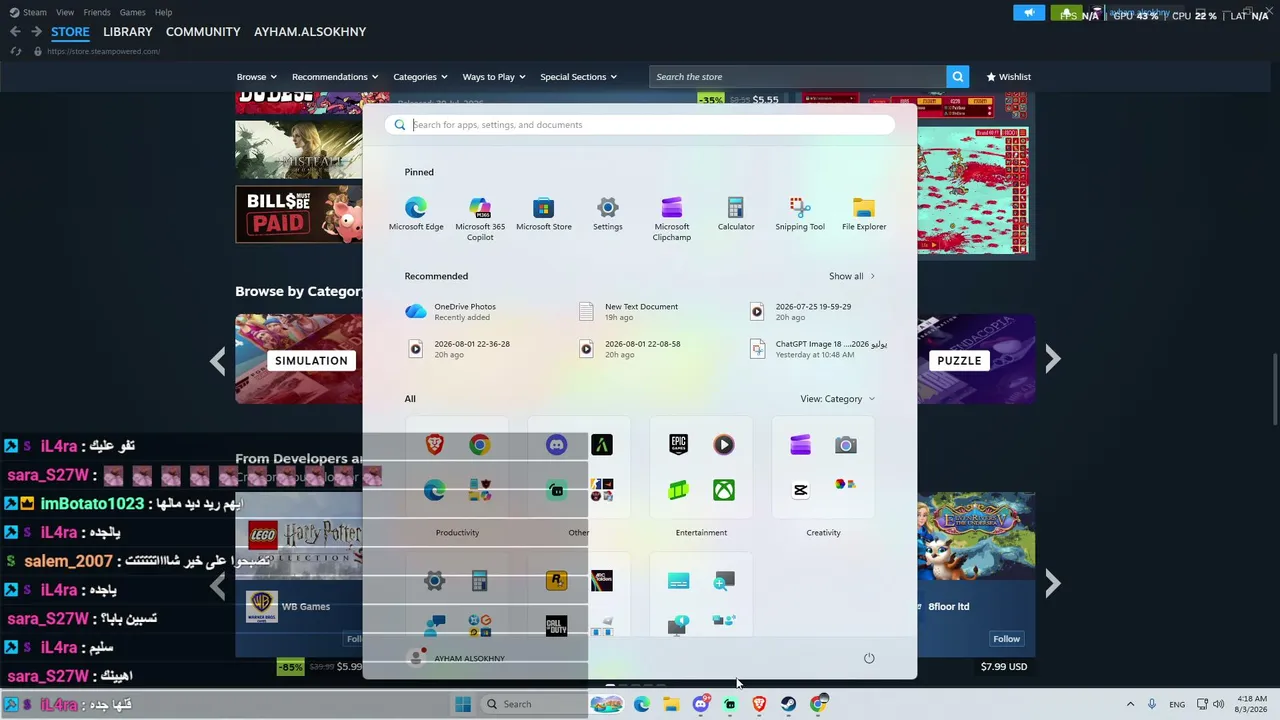Open Microsoft Store from pinned apps
This screenshot has height=720, width=1280.
pyautogui.click(x=544, y=213)
